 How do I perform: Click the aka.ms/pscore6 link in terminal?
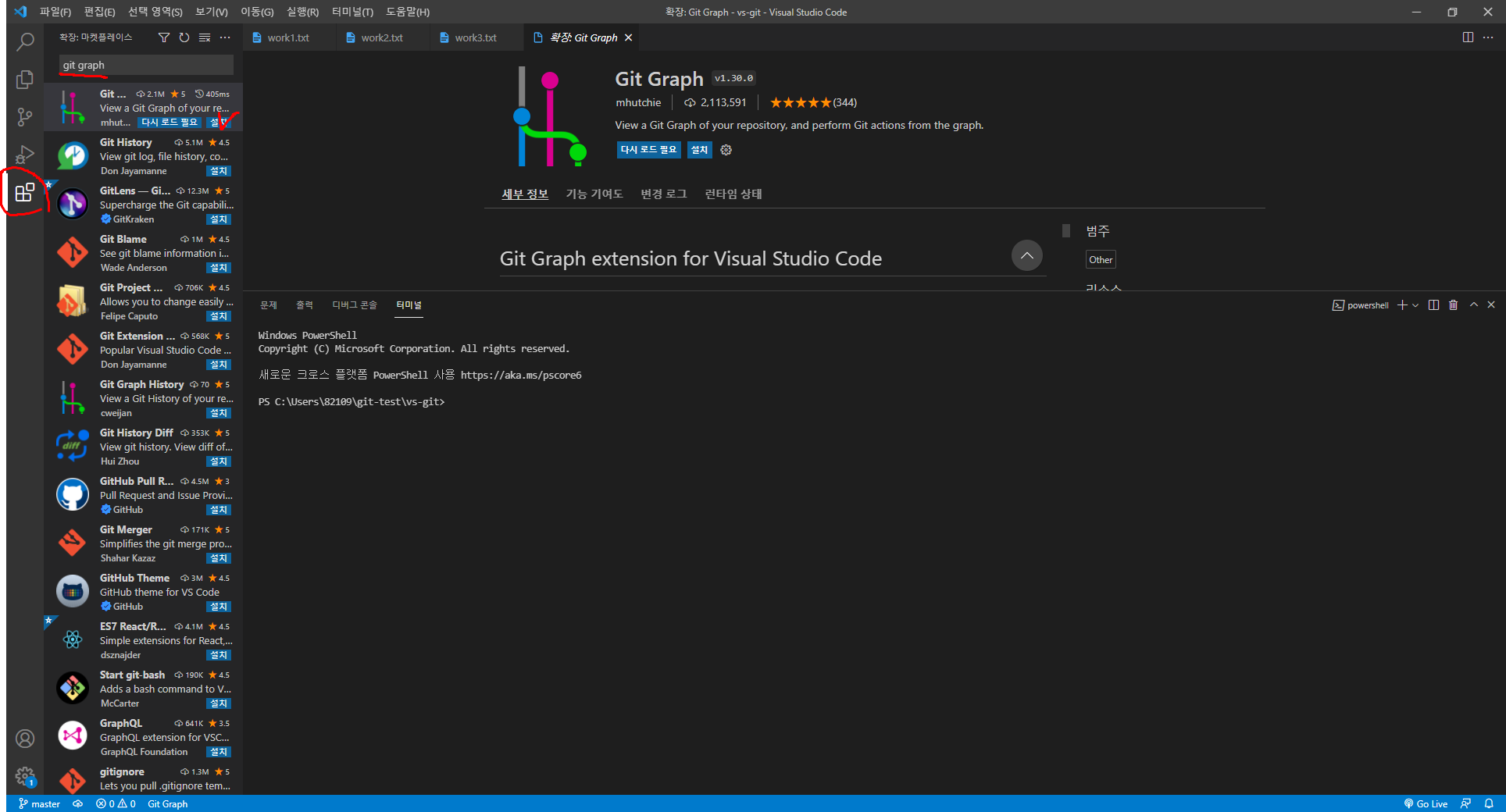pyautogui.click(x=521, y=376)
